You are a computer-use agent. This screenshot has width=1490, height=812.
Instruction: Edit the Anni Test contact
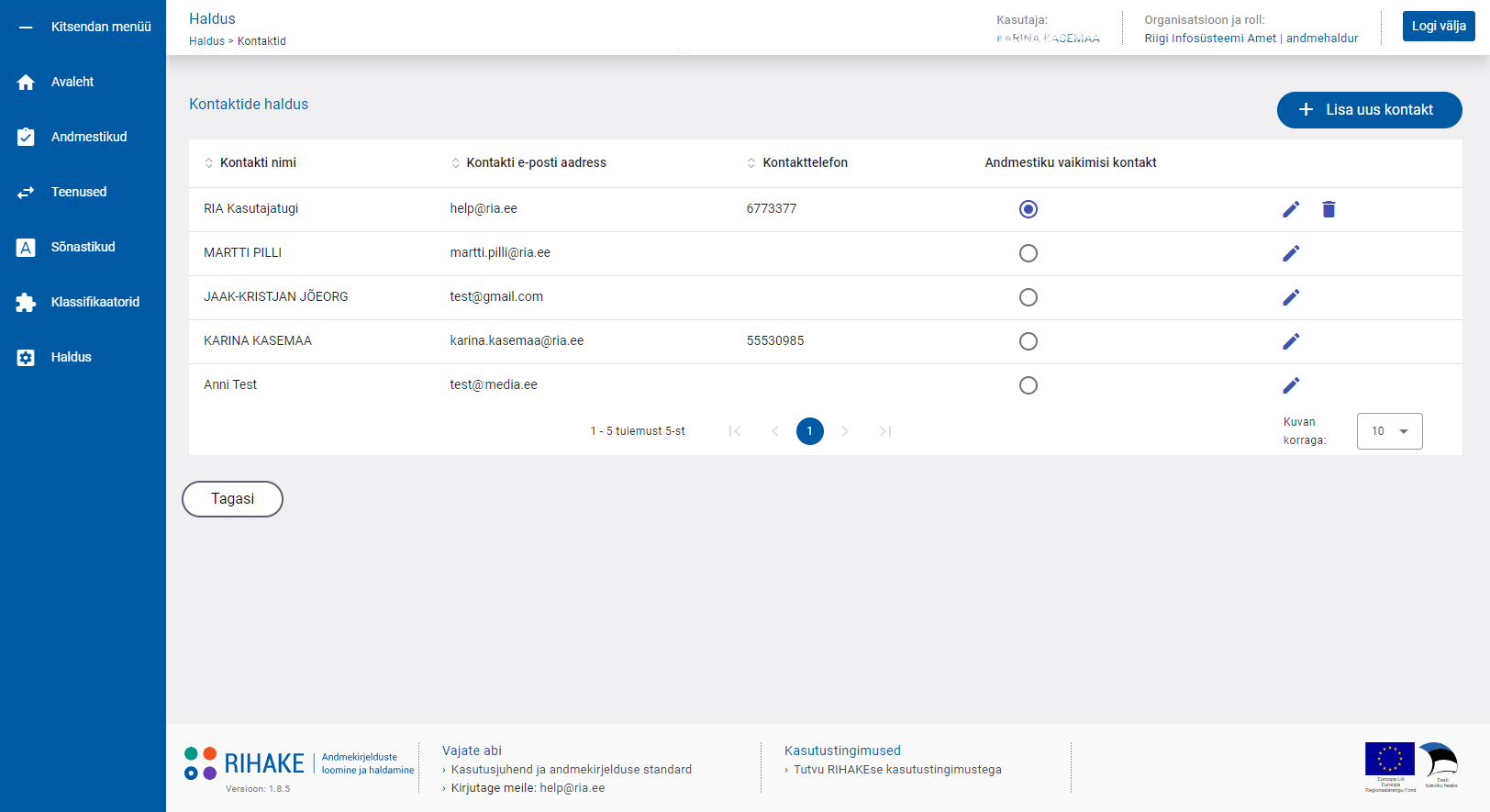pyautogui.click(x=1291, y=385)
